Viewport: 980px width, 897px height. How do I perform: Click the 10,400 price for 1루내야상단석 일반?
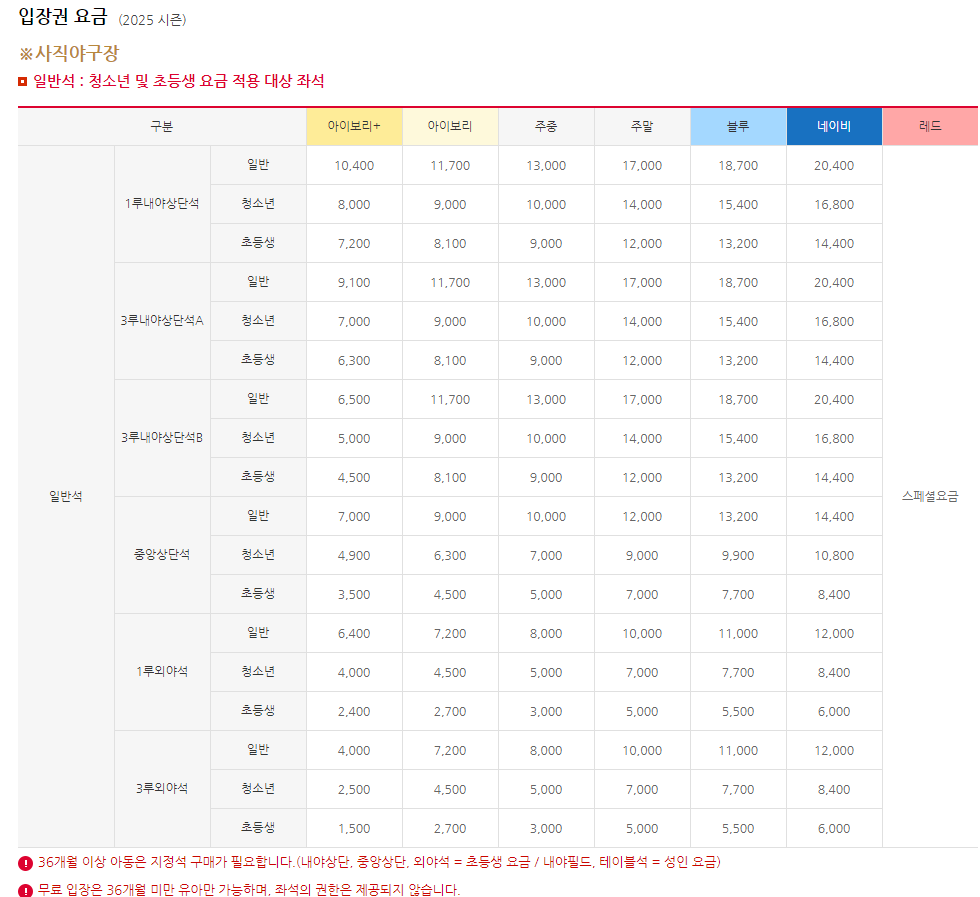pyautogui.click(x=354, y=166)
